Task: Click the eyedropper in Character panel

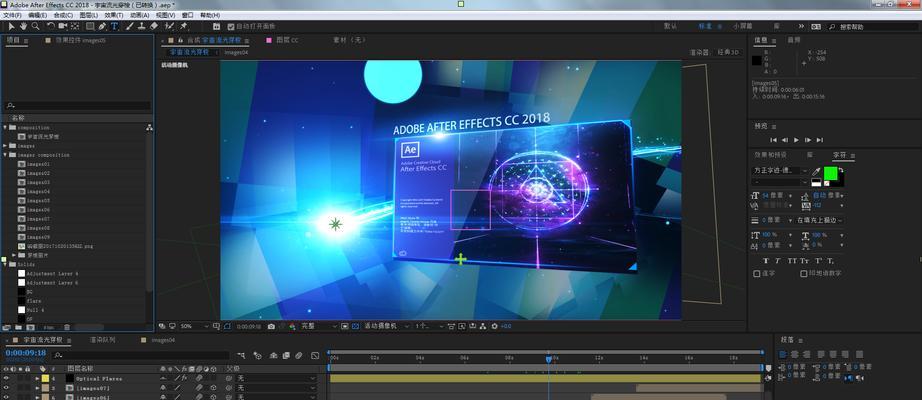Action: pyautogui.click(x=816, y=172)
